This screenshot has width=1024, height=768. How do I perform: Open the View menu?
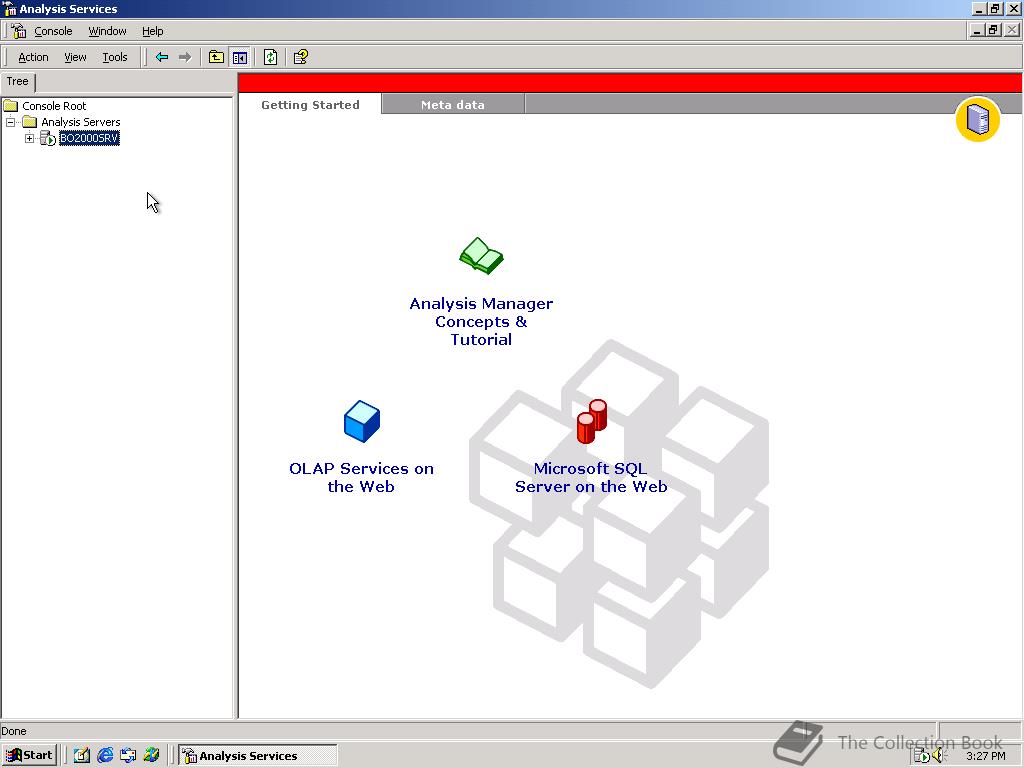[75, 57]
